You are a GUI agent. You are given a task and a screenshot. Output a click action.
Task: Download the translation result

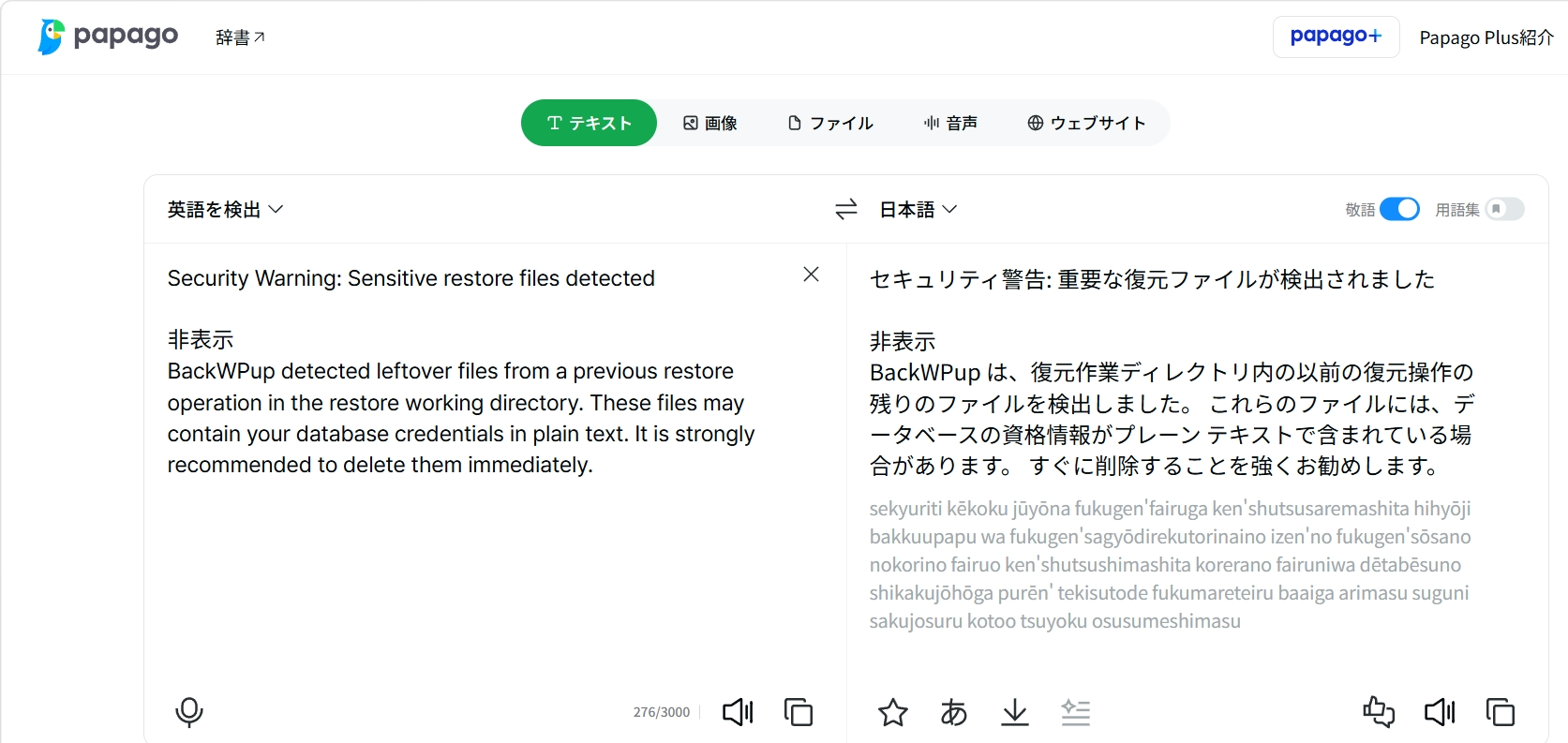[1015, 713]
